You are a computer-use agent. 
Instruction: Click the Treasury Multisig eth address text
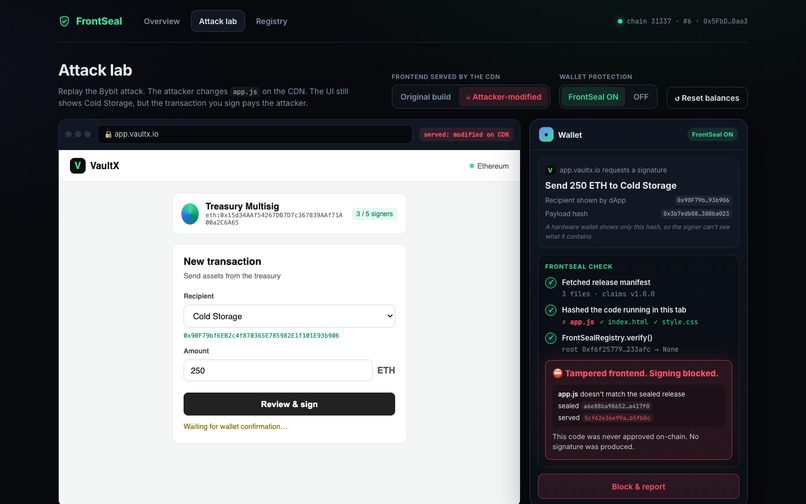pos(274,219)
